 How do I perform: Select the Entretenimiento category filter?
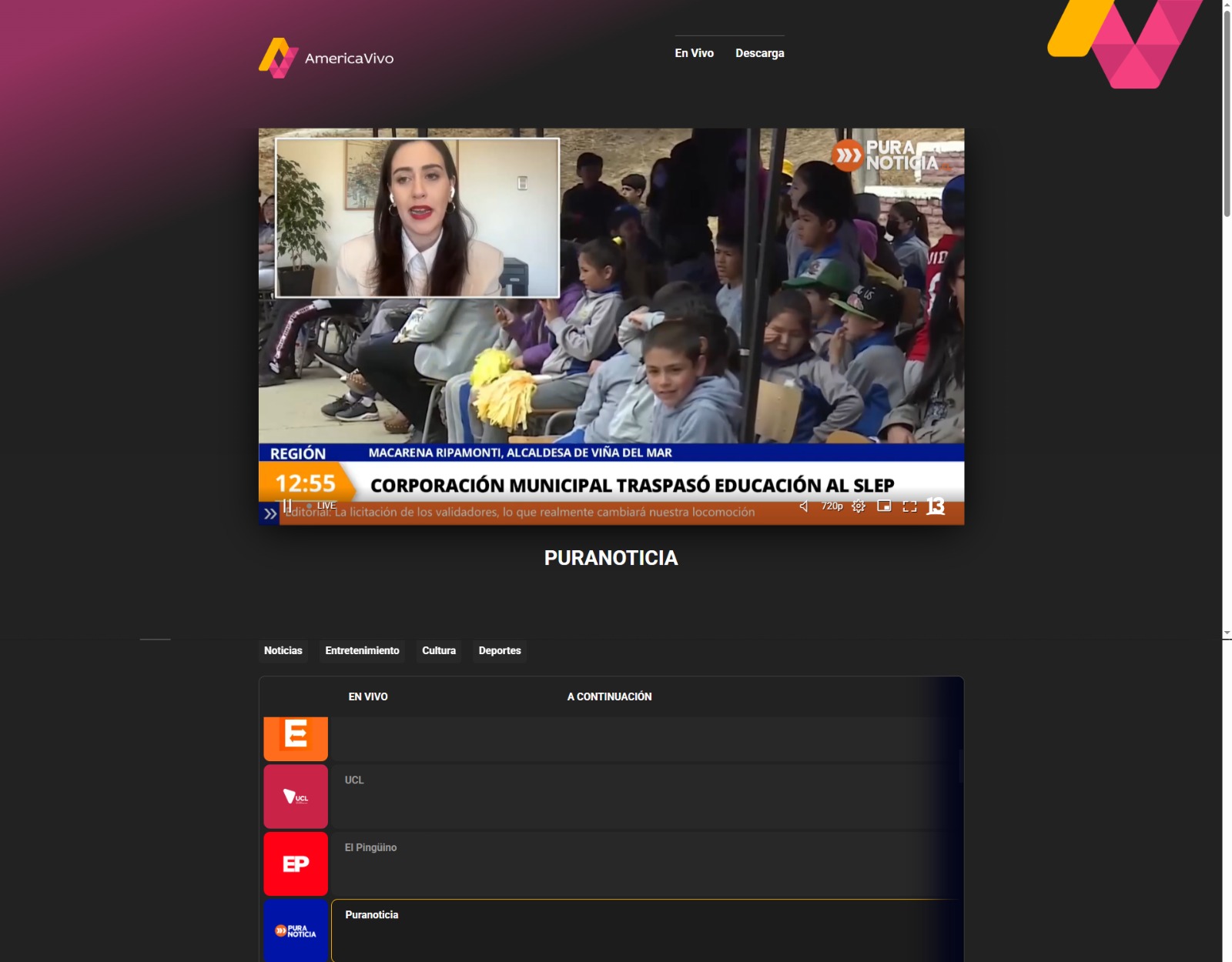click(363, 651)
